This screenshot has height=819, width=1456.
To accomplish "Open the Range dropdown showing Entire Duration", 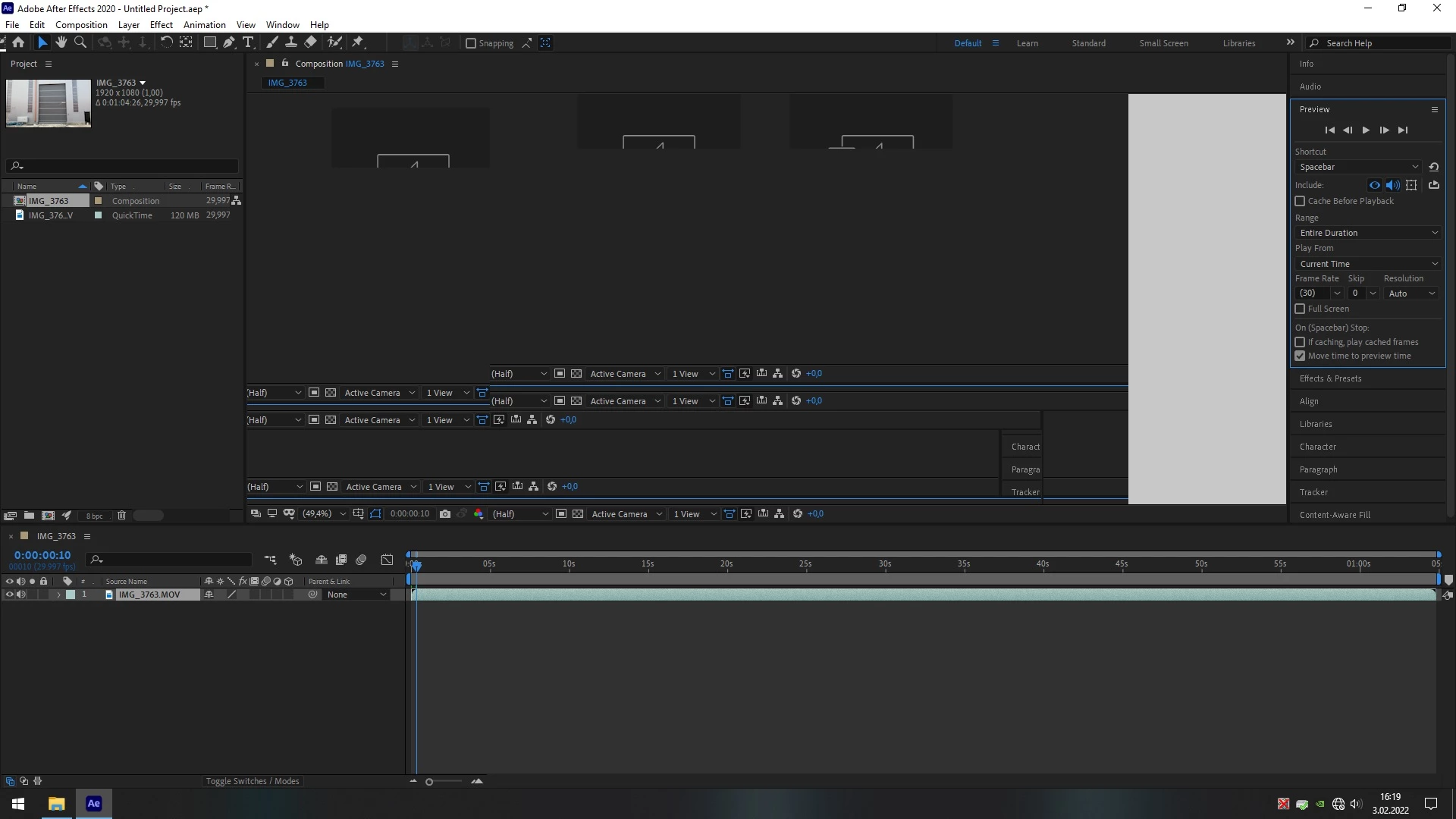I will 1367,233.
